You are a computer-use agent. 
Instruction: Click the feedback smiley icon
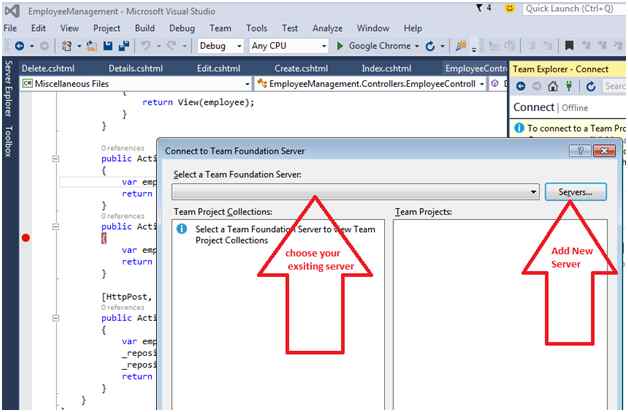click(x=509, y=8)
